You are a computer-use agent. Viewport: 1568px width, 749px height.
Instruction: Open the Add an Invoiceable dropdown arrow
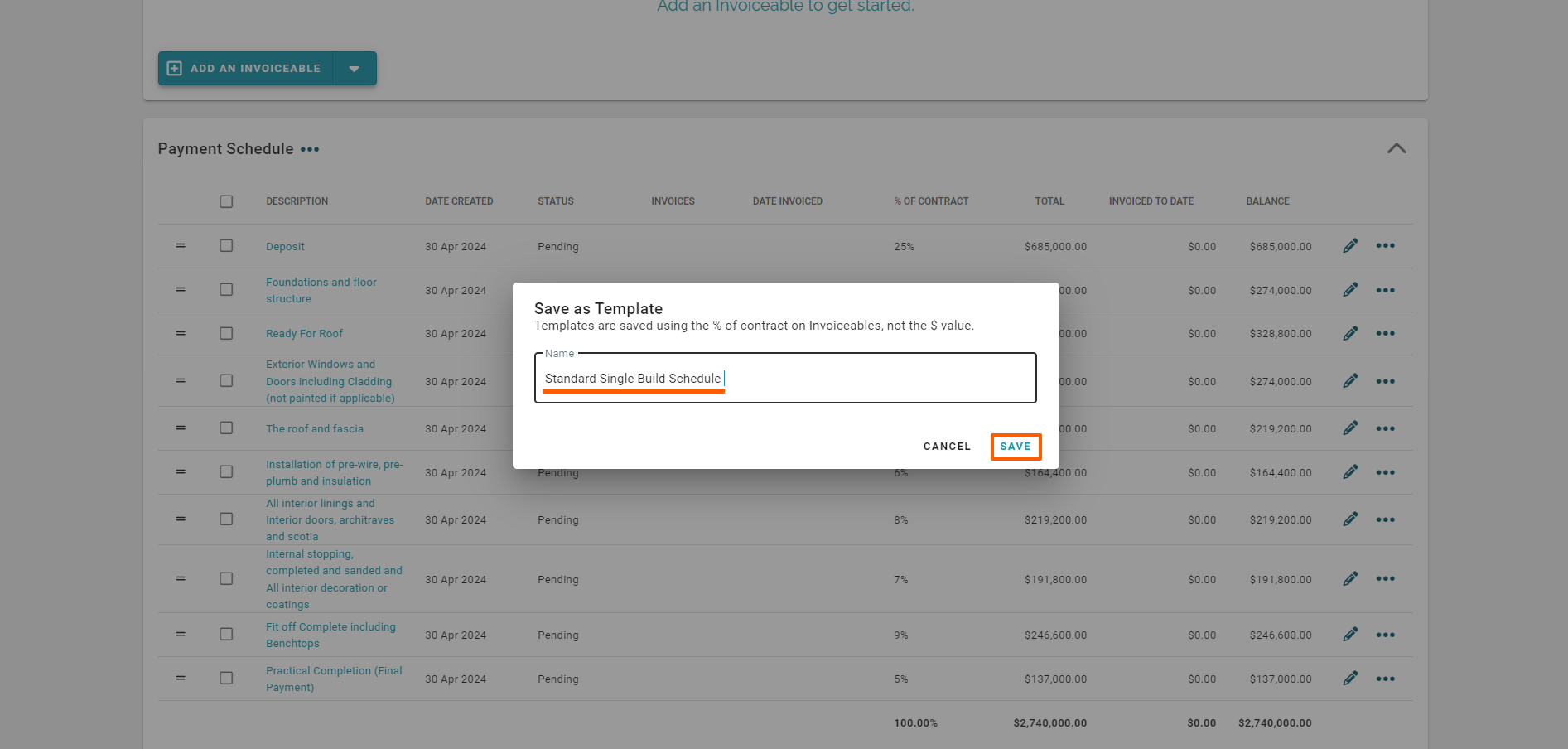(355, 69)
